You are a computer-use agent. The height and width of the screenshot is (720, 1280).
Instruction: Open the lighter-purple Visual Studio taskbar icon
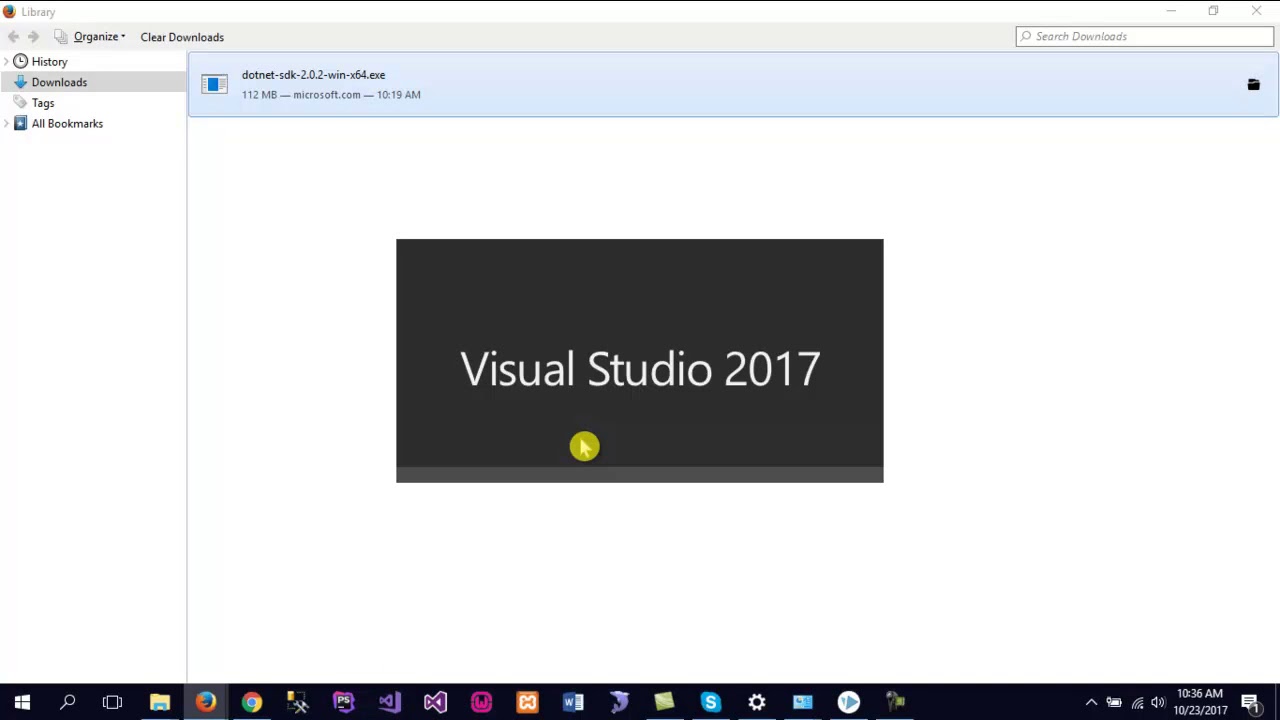390,702
